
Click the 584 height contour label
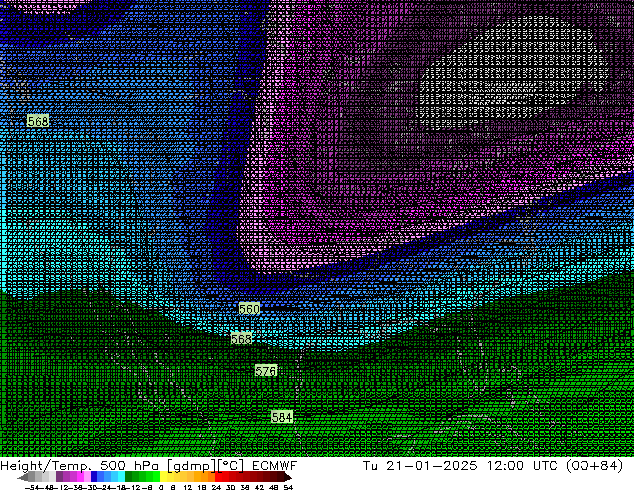pyautogui.click(x=282, y=417)
